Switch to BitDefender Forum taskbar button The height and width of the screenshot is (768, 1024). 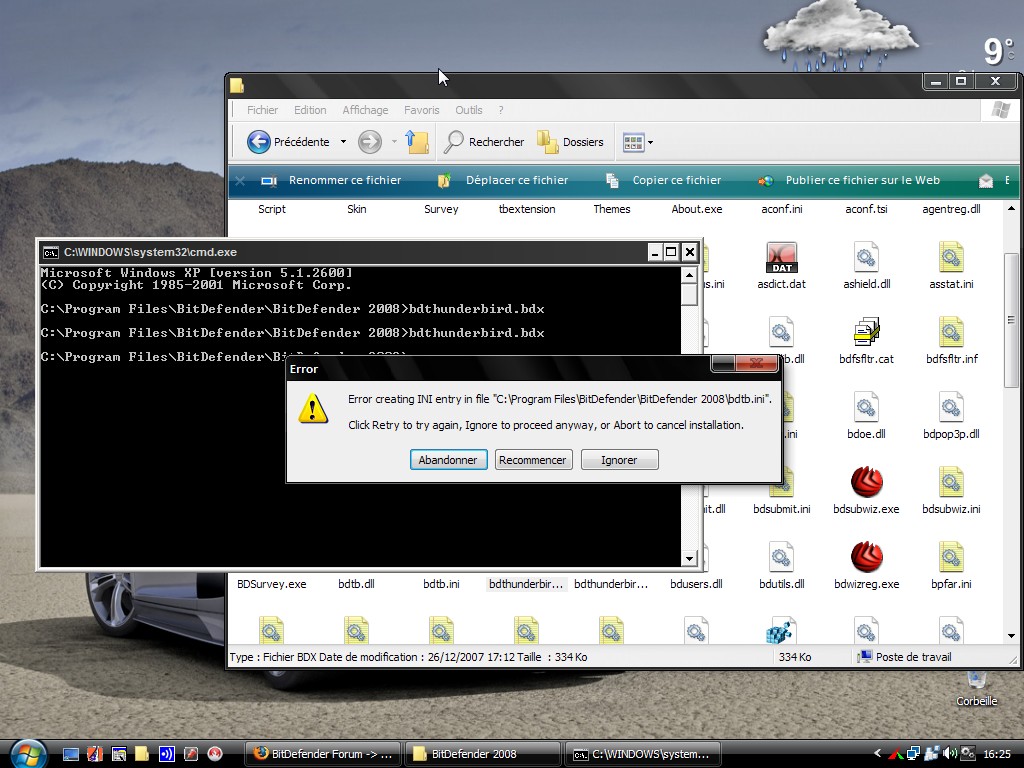(x=324, y=754)
